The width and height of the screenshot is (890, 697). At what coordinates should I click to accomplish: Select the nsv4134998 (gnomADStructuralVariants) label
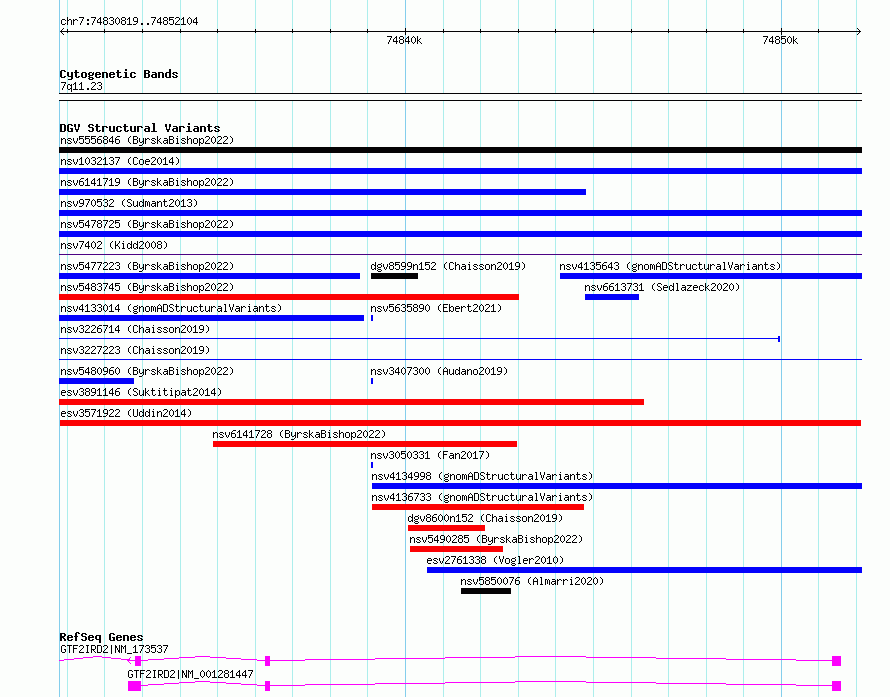pyautogui.click(x=482, y=476)
